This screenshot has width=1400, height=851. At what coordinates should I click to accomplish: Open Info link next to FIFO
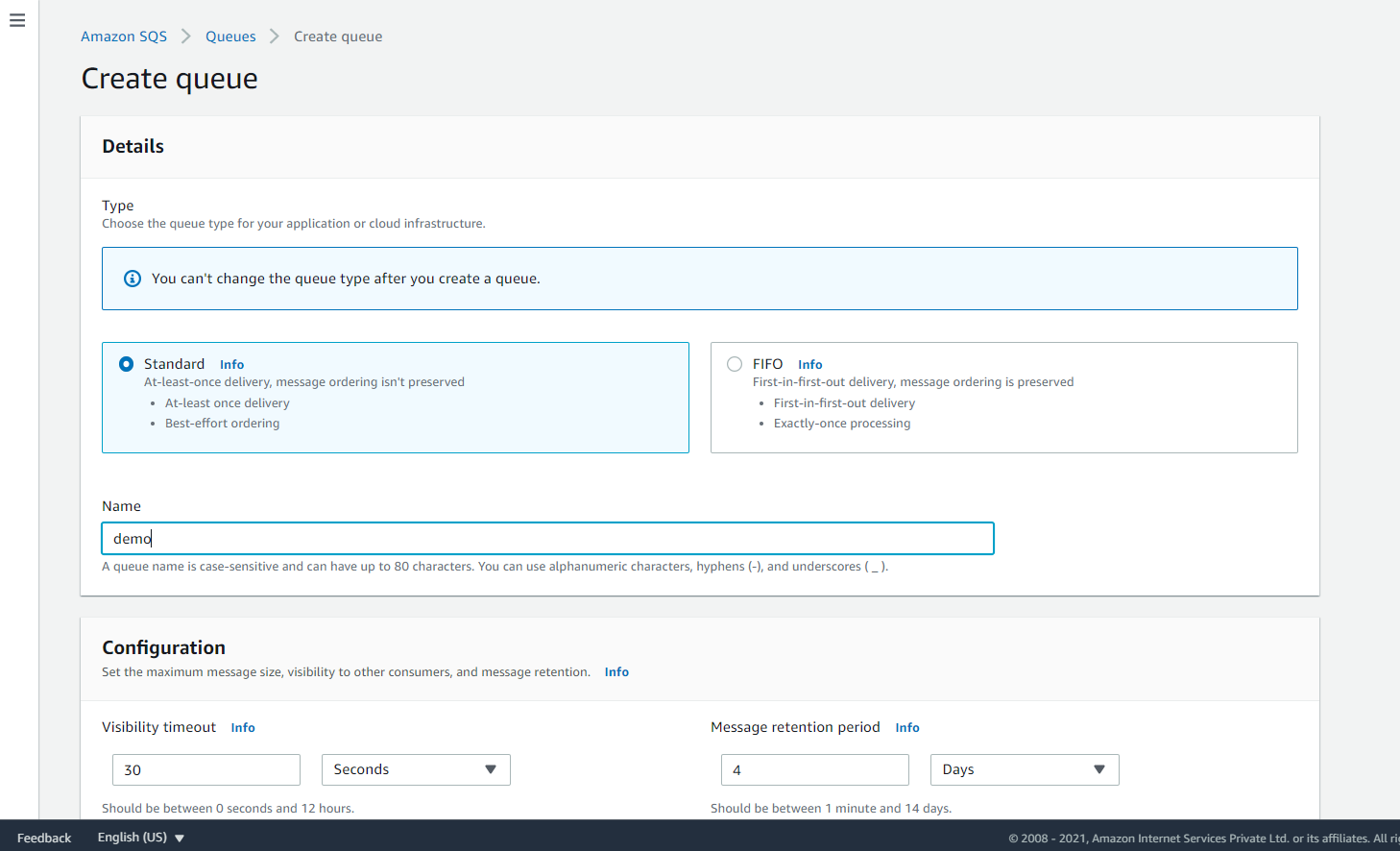(810, 365)
